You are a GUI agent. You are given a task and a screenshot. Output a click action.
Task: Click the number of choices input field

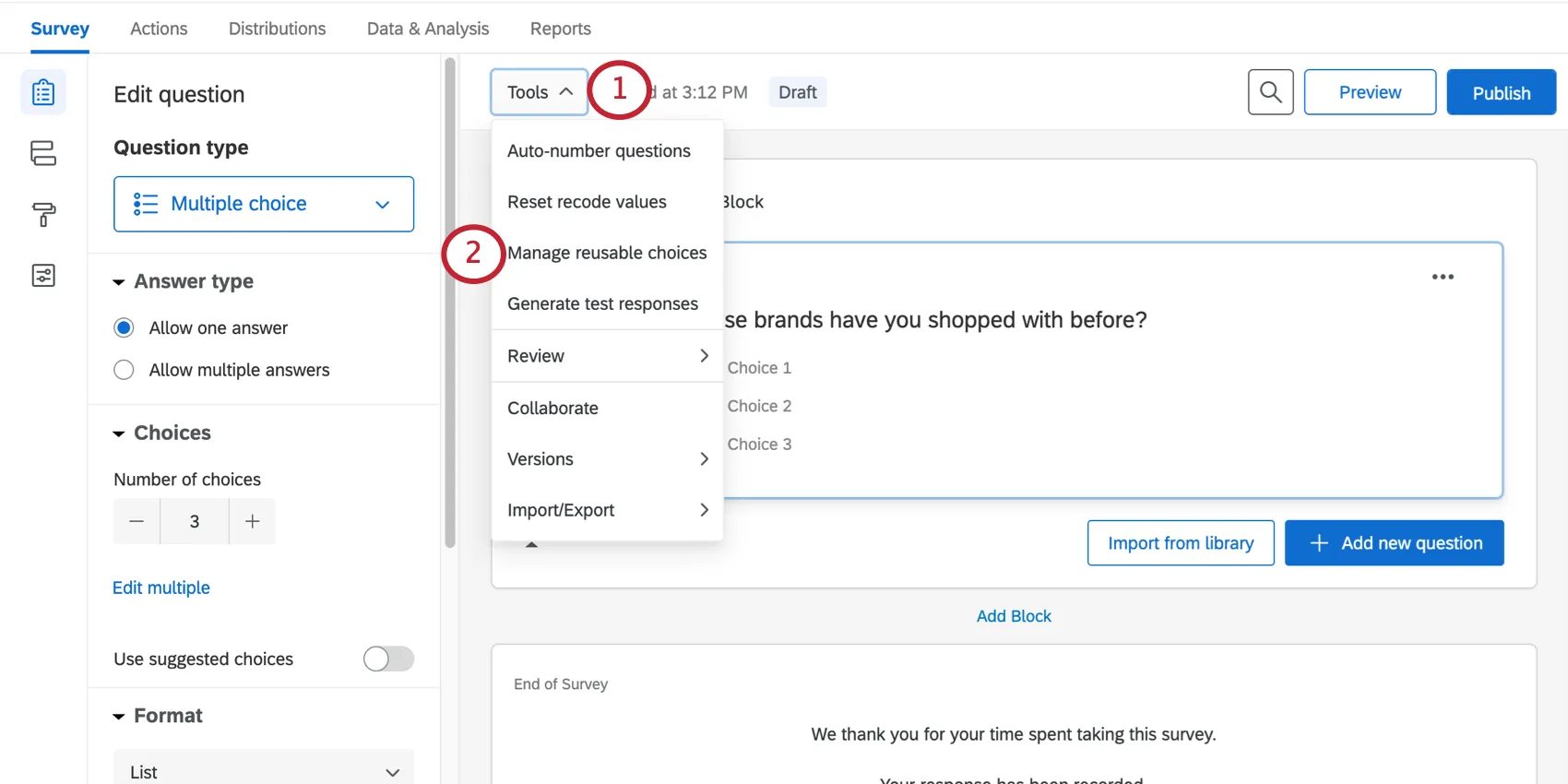pos(195,521)
